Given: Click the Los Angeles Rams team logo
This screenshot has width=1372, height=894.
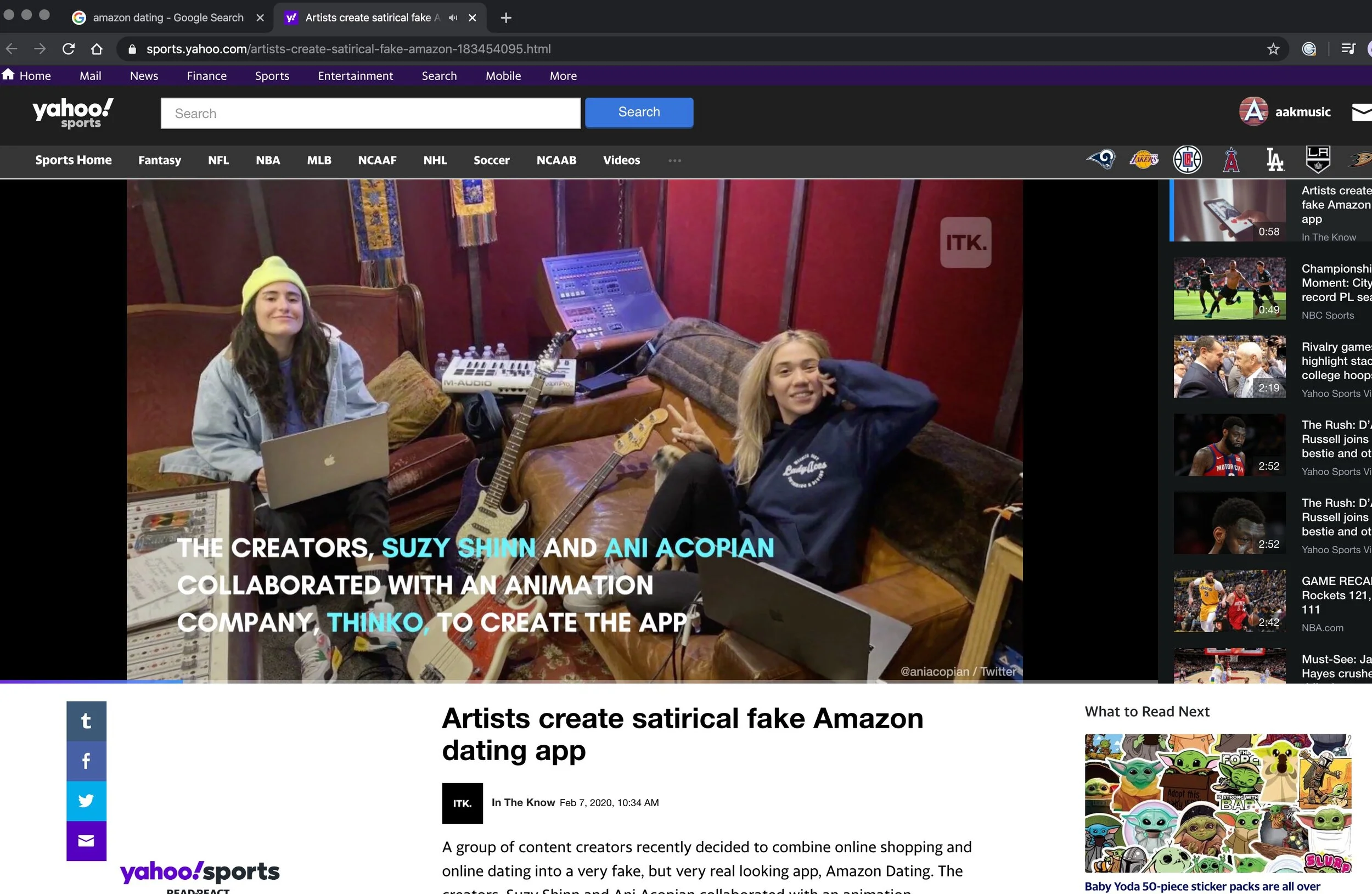Looking at the screenshot, I should (x=1101, y=159).
